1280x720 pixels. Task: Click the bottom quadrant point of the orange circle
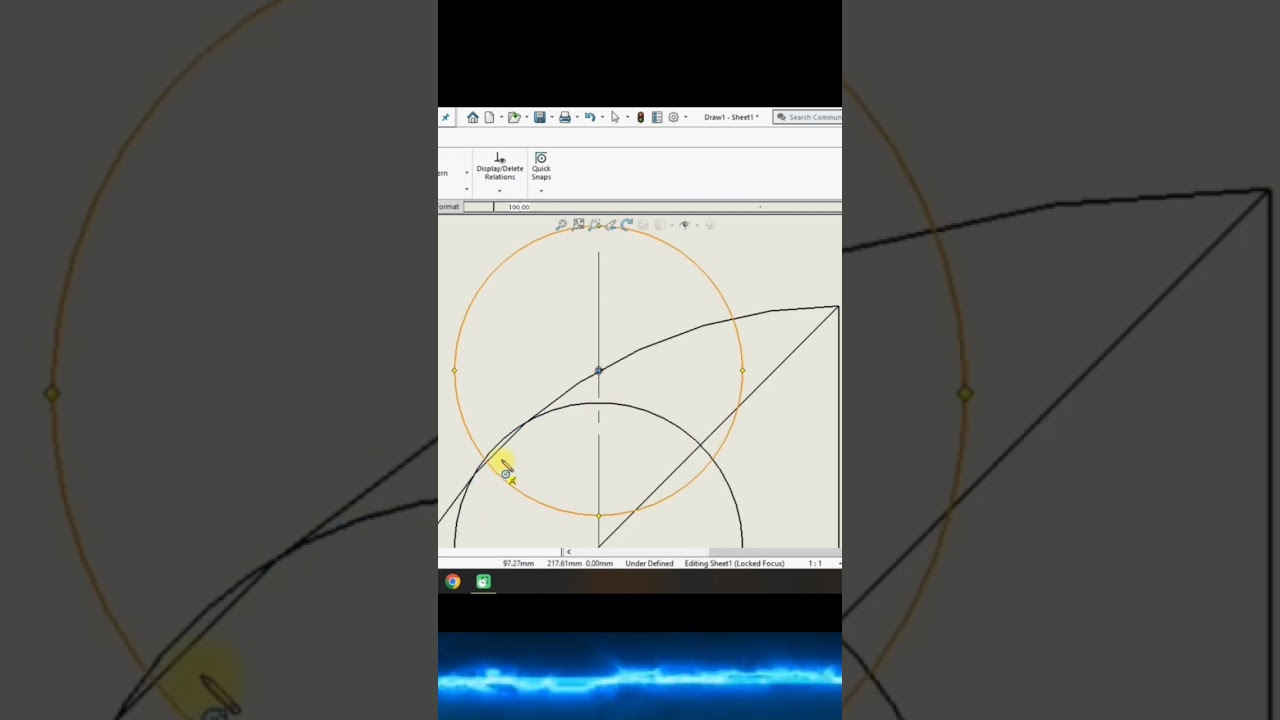tap(598, 515)
